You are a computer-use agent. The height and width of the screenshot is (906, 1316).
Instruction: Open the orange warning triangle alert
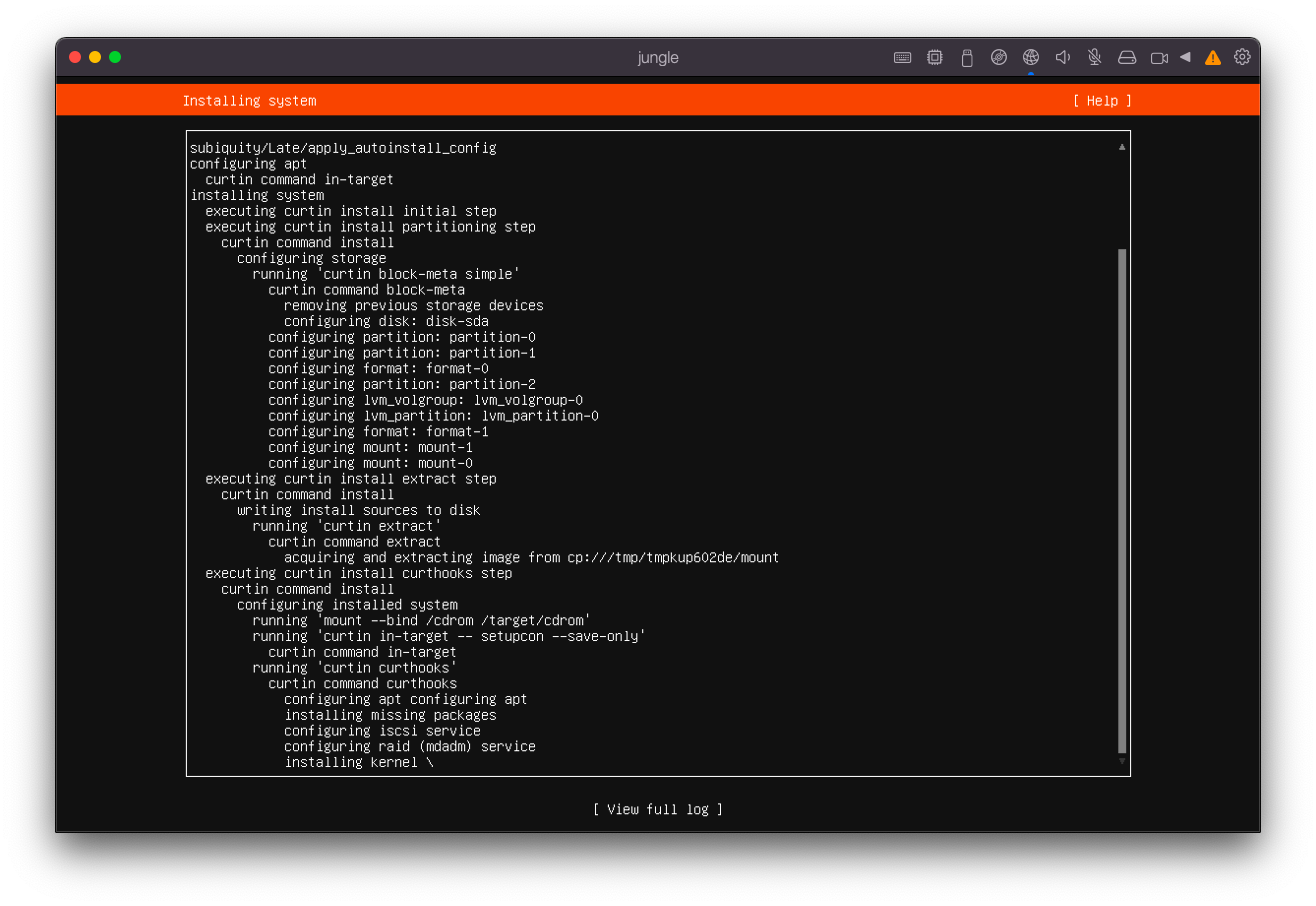click(x=1213, y=58)
